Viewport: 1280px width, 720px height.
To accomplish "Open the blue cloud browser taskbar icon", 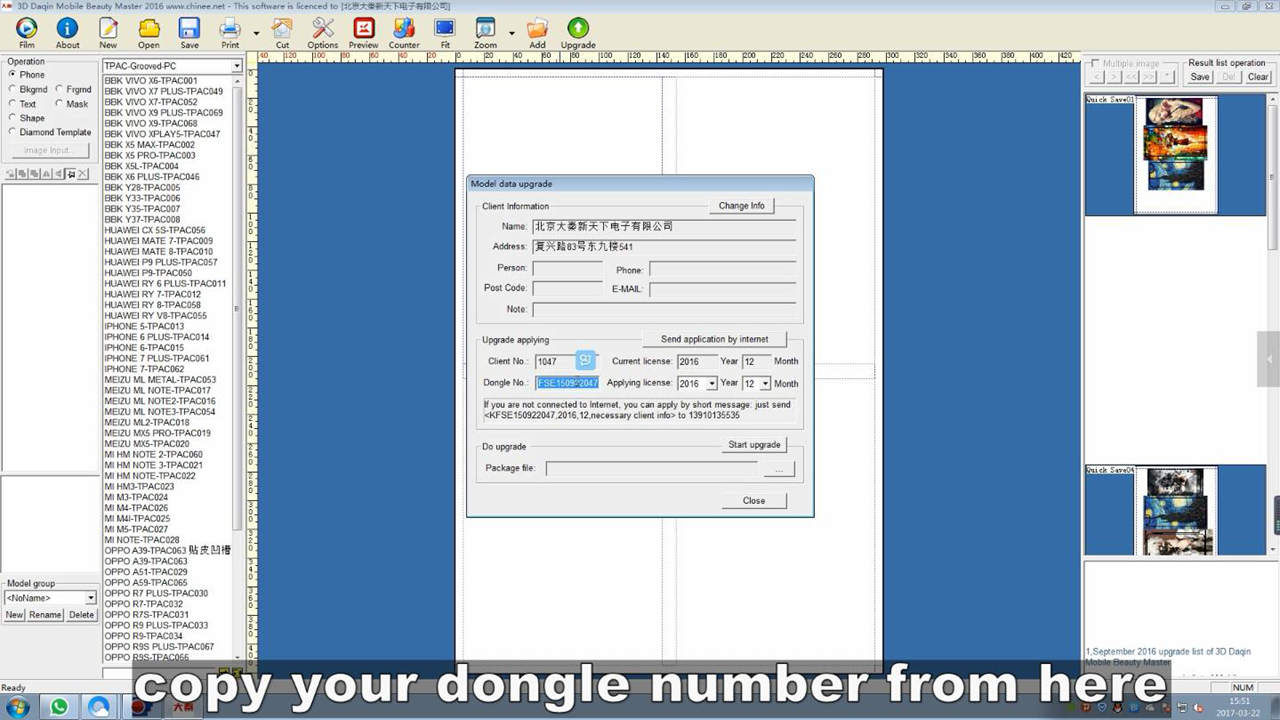I will (x=99, y=707).
